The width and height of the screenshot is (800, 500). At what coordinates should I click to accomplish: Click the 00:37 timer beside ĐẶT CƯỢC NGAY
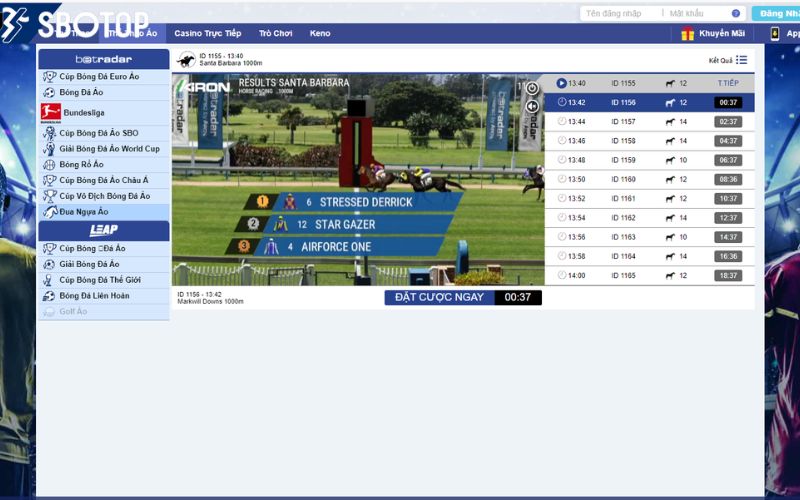(518, 297)
